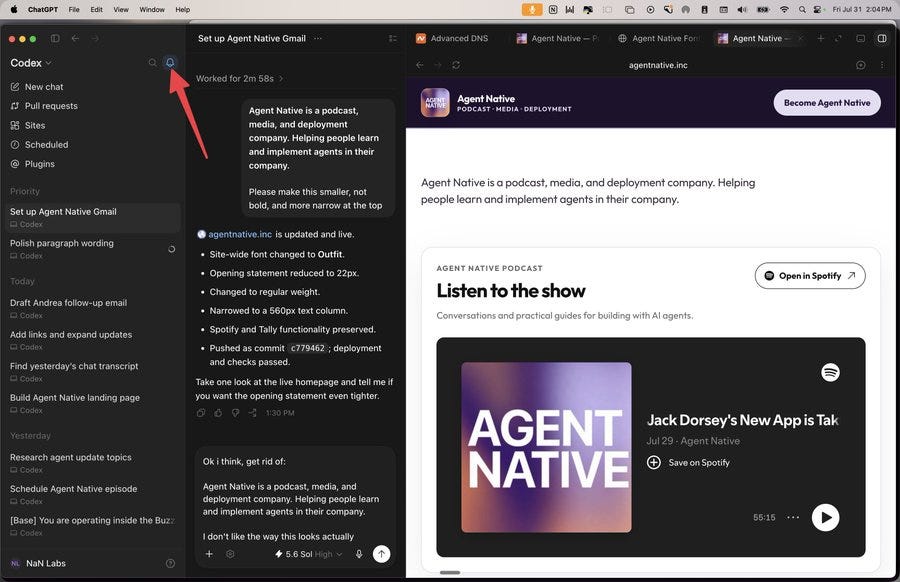Expand 'Worked for 2m 58s' details
The width and height of the screenshot is (900, 582).
239,79
